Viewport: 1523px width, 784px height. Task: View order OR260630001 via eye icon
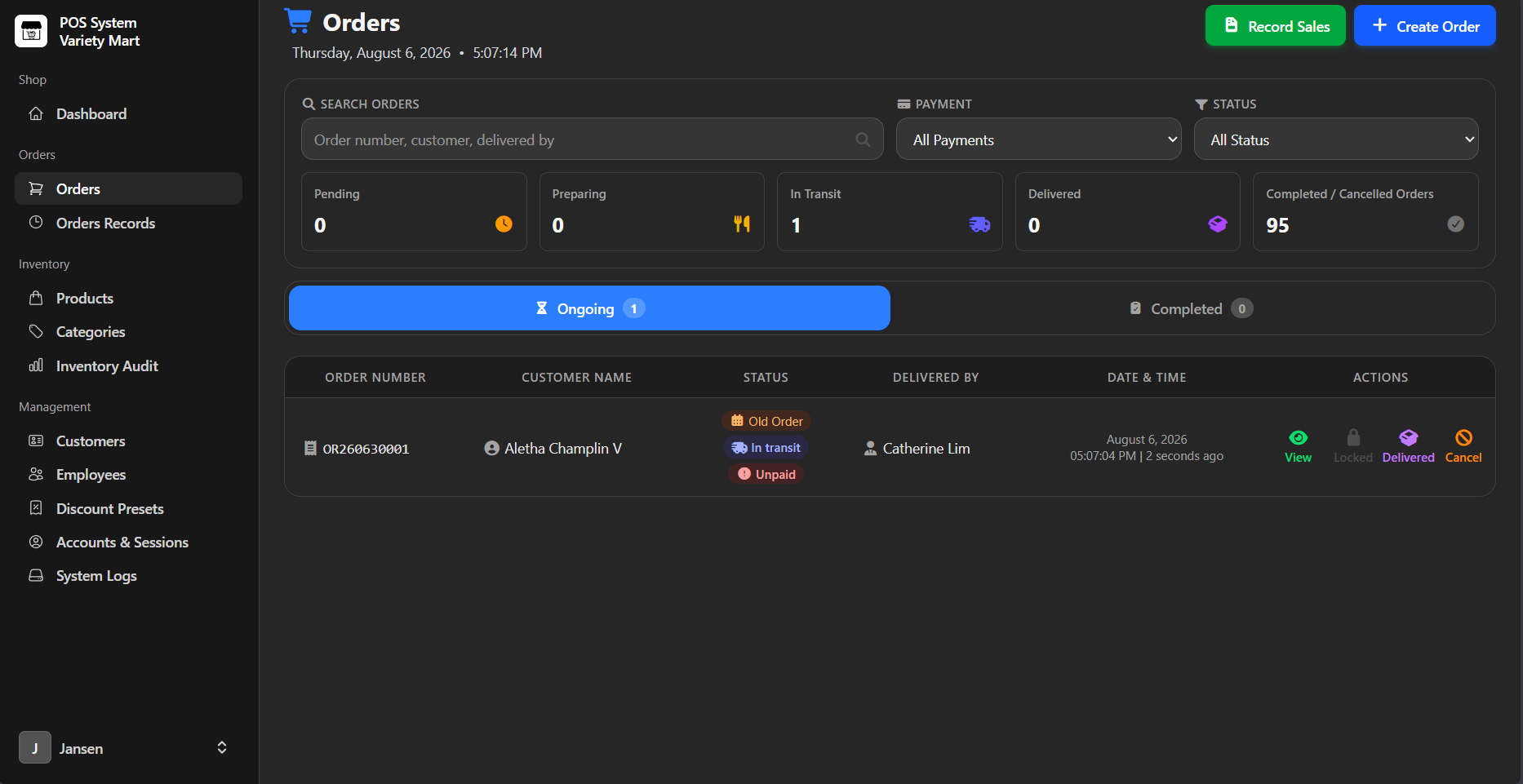1298,446
